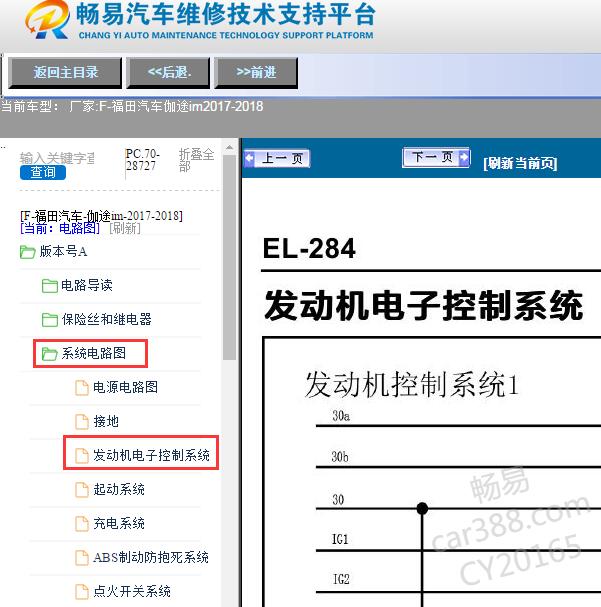601x607 pixels.
Task: Click the 30b power line label
Action: [x=340, y=457]
